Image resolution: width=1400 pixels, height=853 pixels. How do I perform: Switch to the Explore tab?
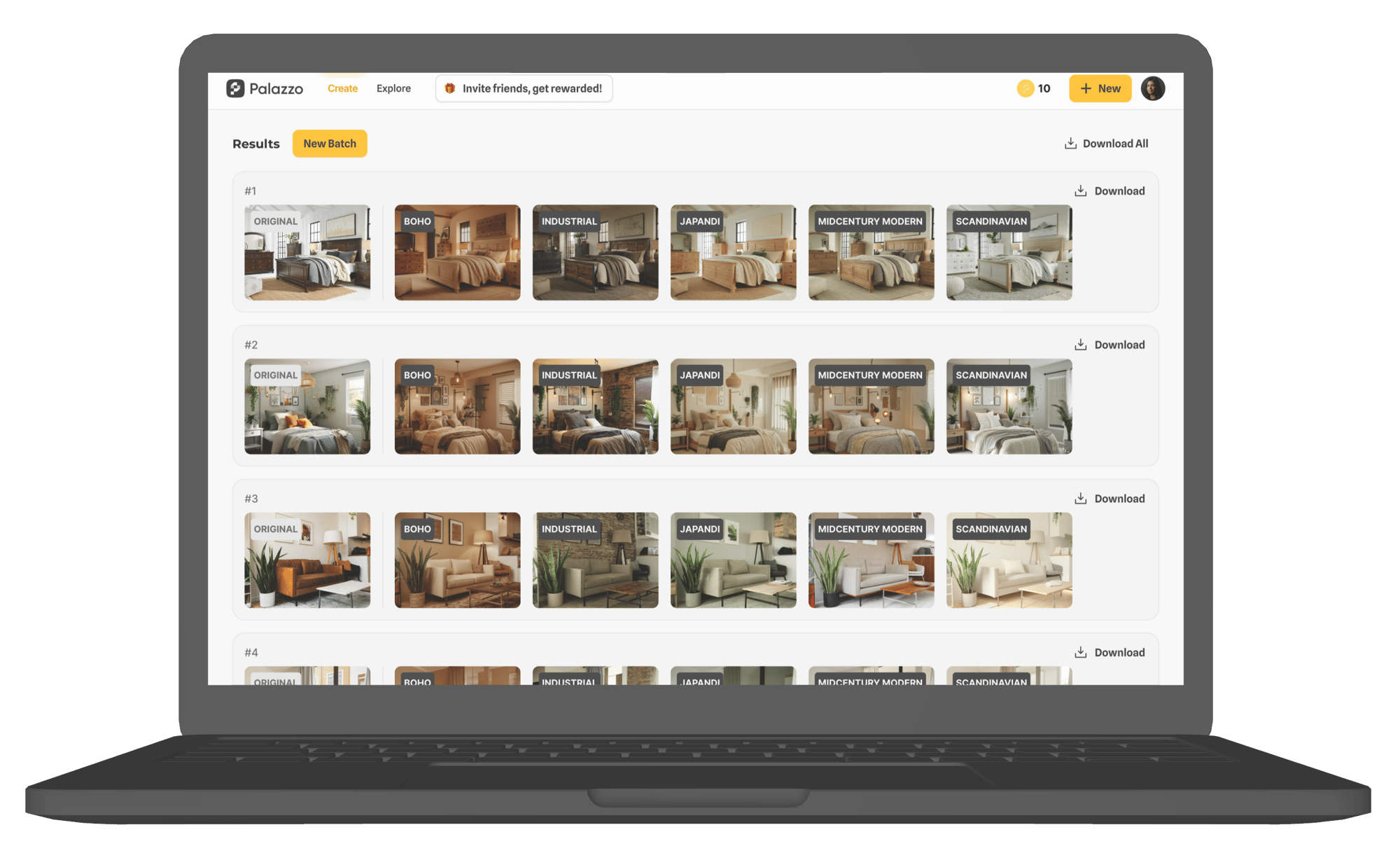pyautogui.click(x=393, y=88)
